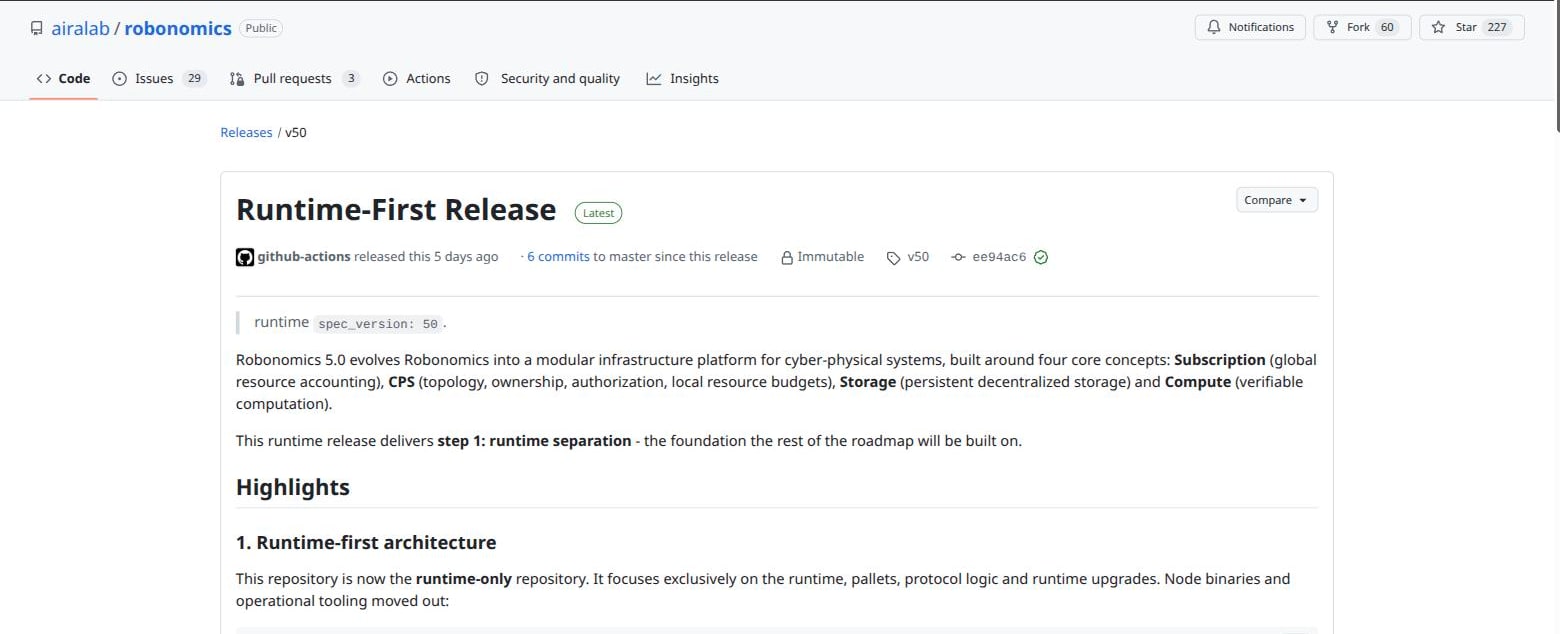Open the robonomics repository link
The width and height of the screenshot is (1560, 634).
[178, 28]
